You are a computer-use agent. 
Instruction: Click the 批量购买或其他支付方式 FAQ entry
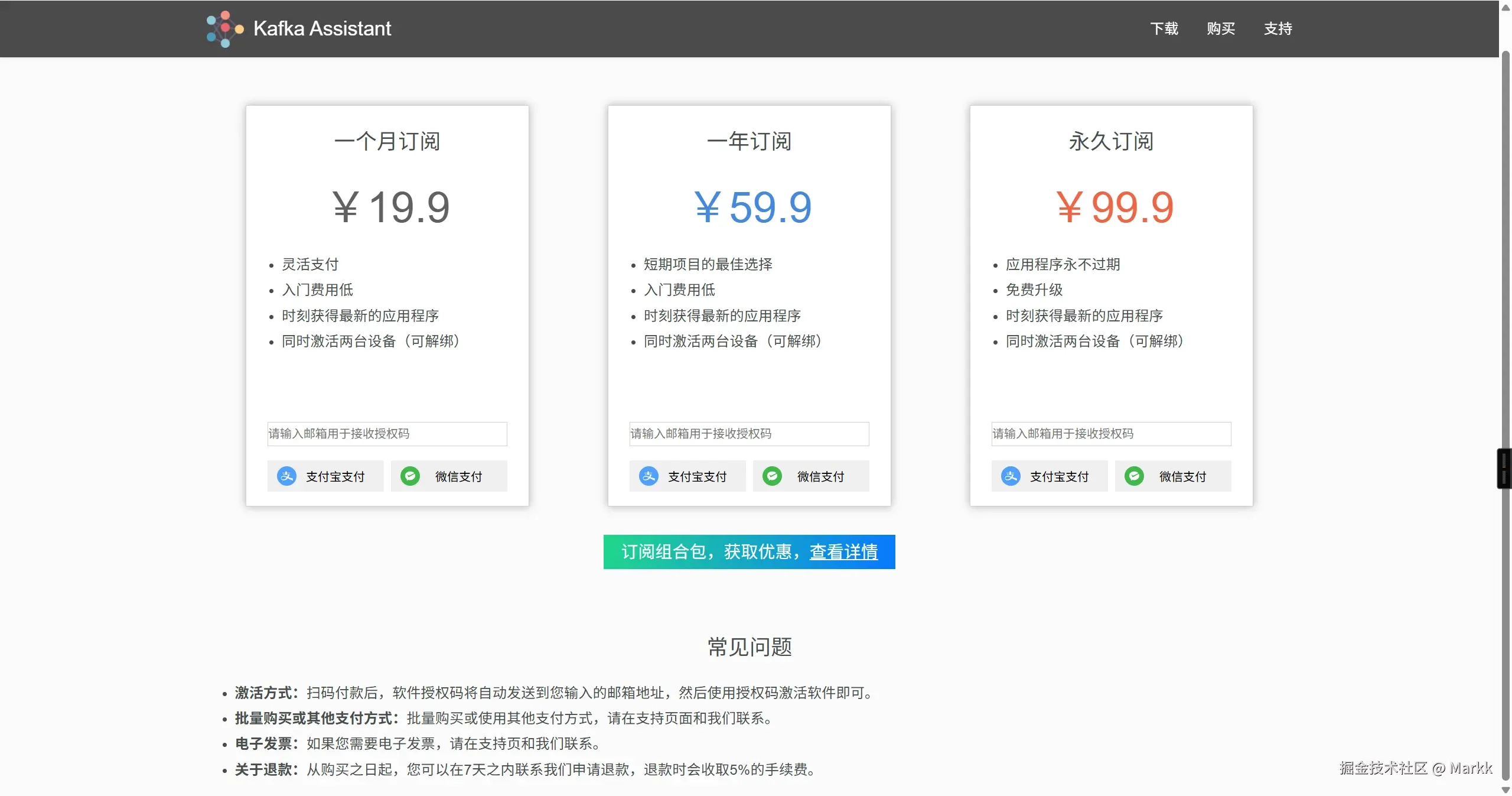[505, 718]
